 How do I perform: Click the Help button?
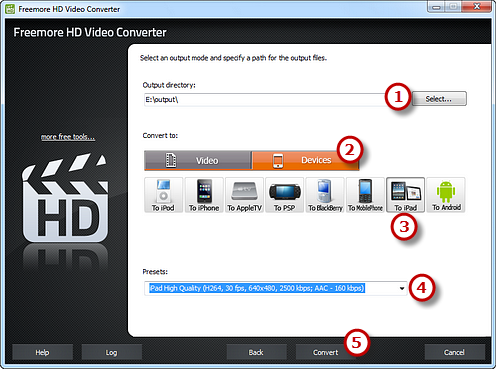(42, 352)
